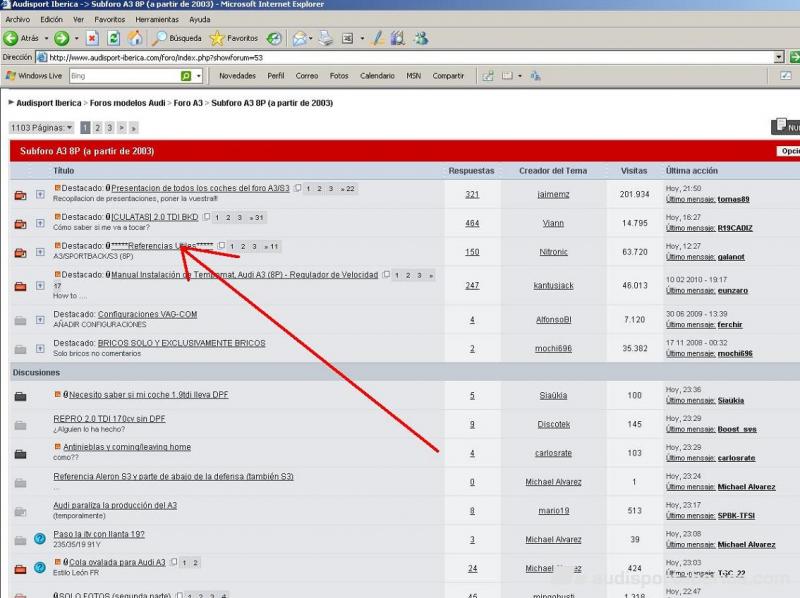Open the Favoritos star panel
This screenshot has width=800, height=598.
pyautogui.click(x=234, y=38)
